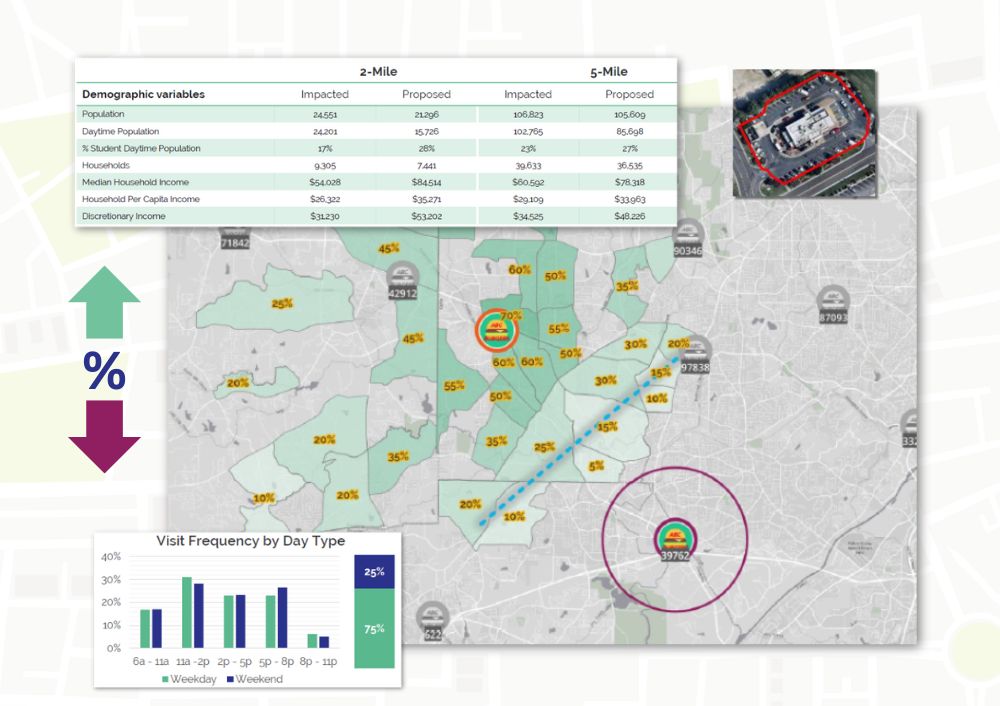Click the 75% green bar segment
The width and height of the screenshot is (1000, 706).
375,628
